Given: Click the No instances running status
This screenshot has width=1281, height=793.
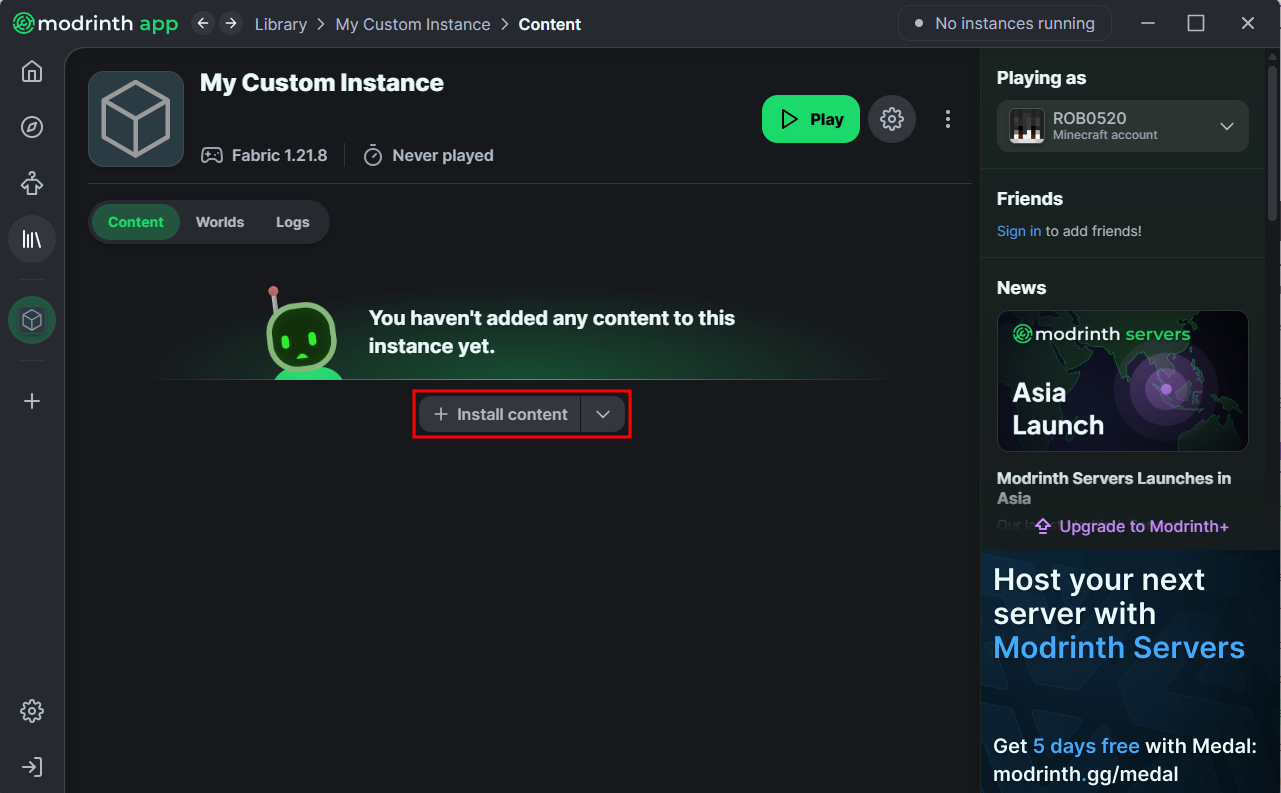Looking at the screenshot, I should coord(1005,23).
